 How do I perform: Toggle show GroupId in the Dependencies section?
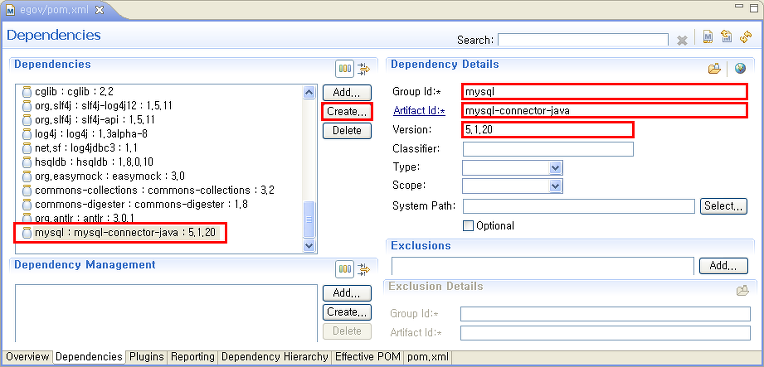[x=345, y=69]
